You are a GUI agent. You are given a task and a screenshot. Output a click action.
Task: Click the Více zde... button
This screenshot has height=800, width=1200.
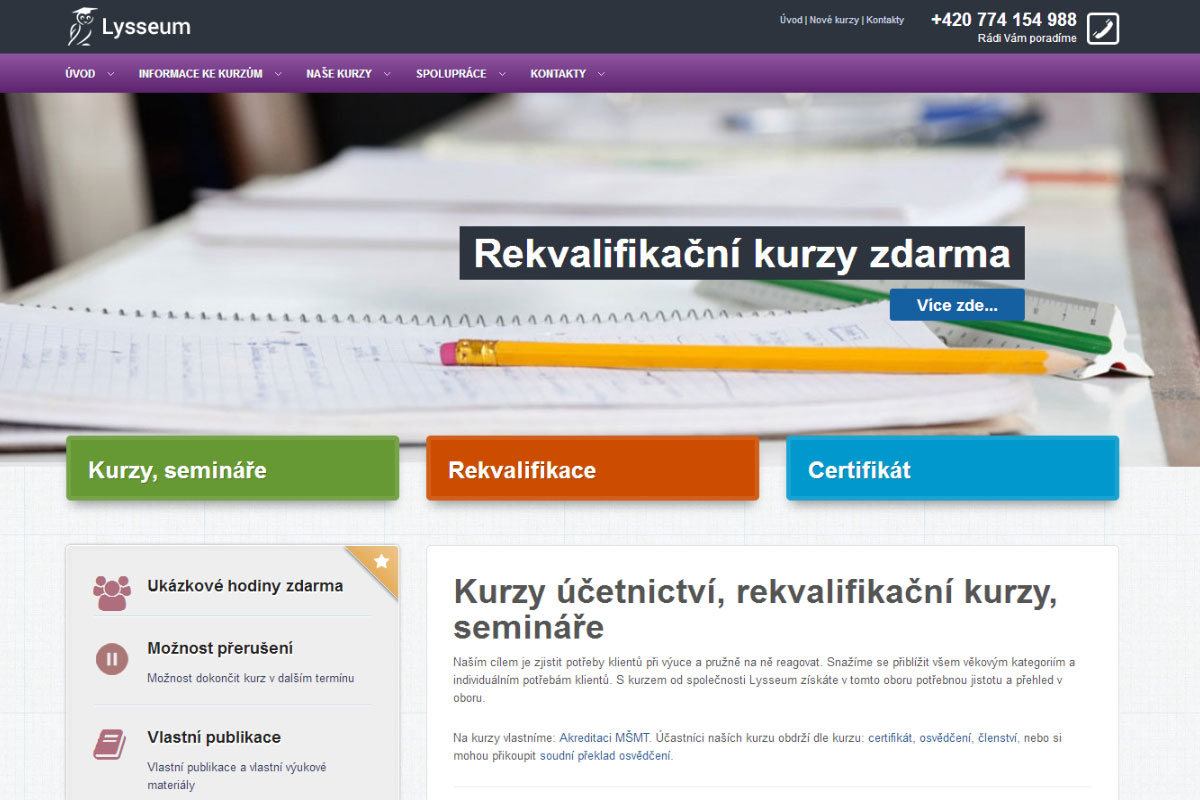(957, 305)
